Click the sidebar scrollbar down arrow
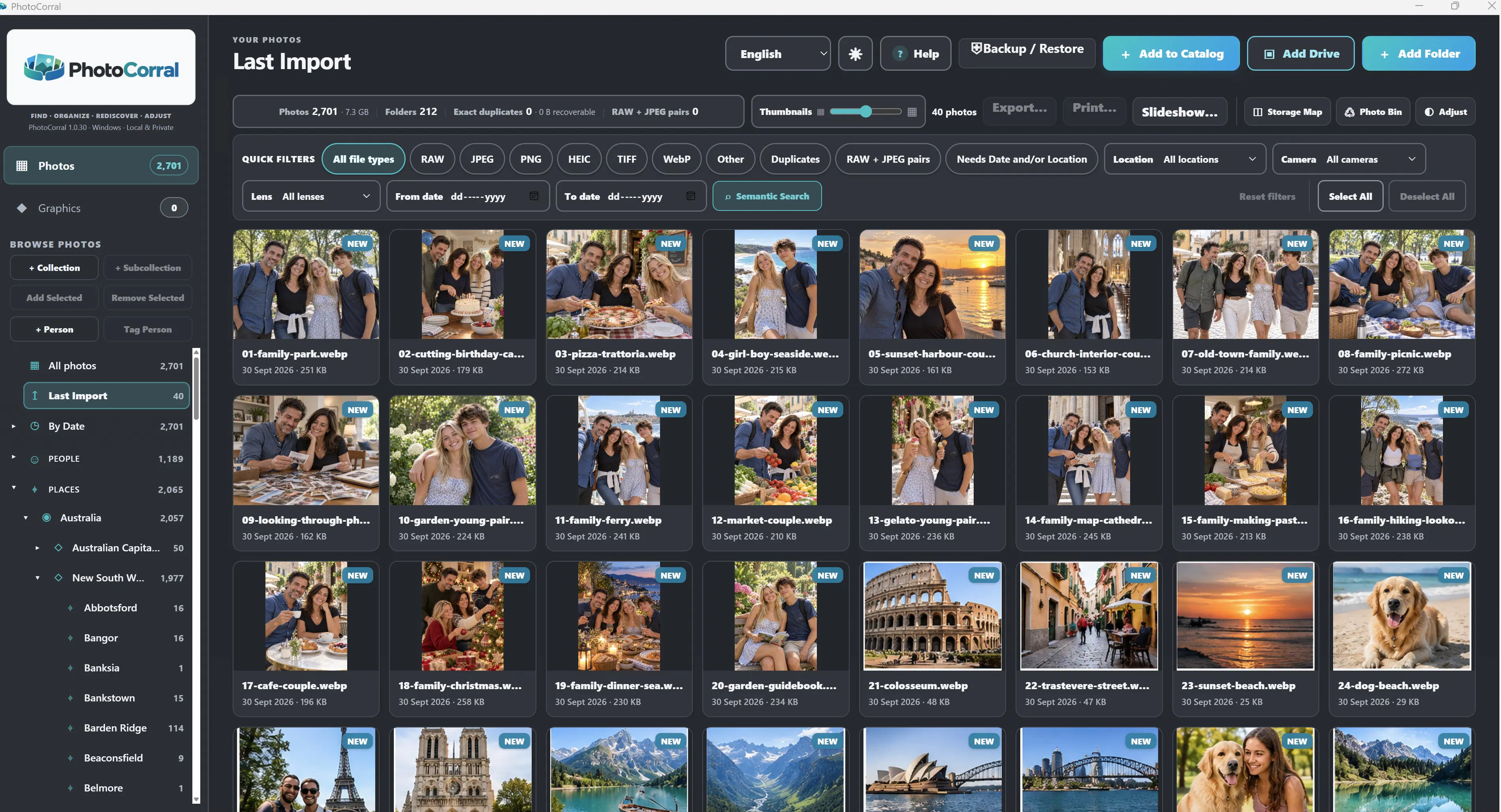This screenshot has width=1501, height=812. [x=196, y=800]
